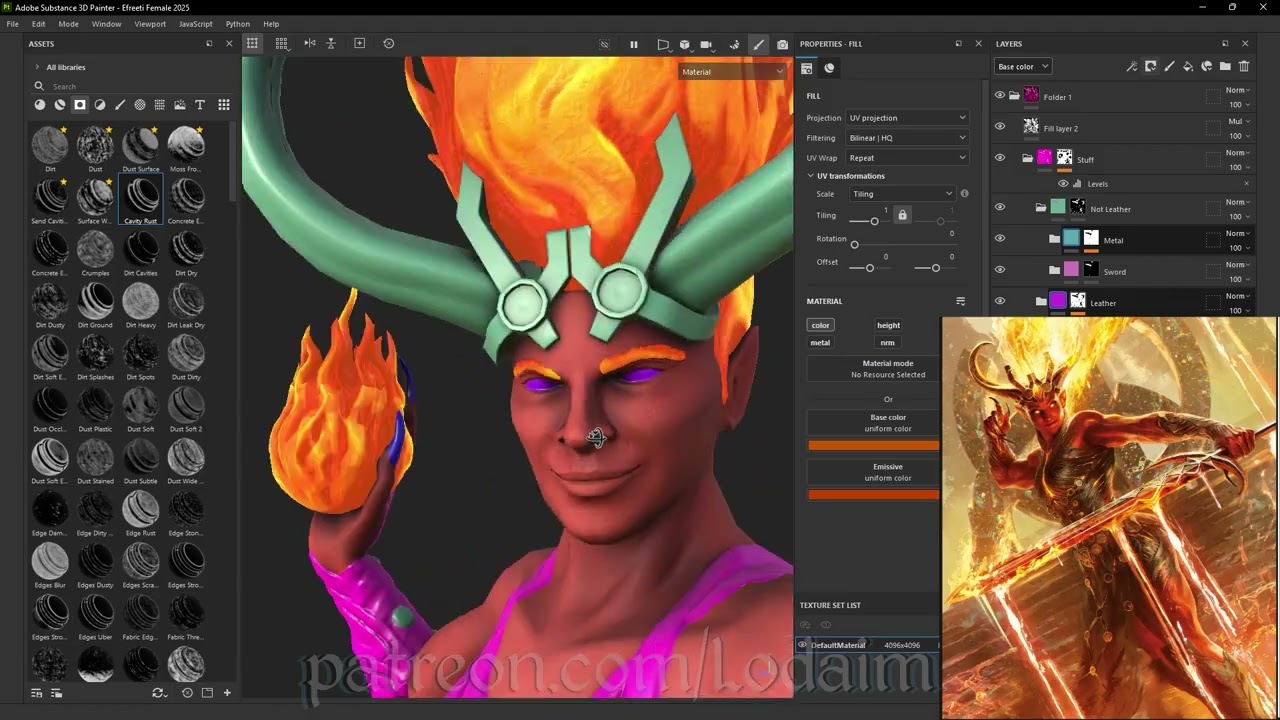The image size is (1280, 720).
Task: Add effect with the magic wand icon in Layers
Action: pos(1131,66)
